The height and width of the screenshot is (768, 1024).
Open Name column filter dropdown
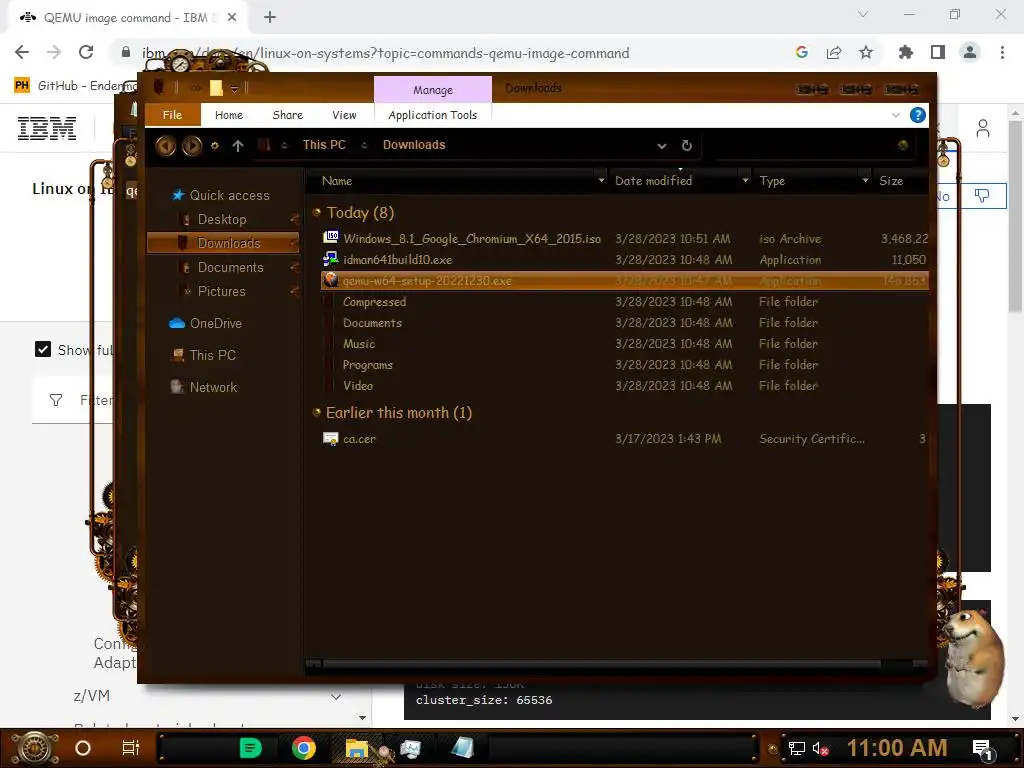click(x=601, y=180)
